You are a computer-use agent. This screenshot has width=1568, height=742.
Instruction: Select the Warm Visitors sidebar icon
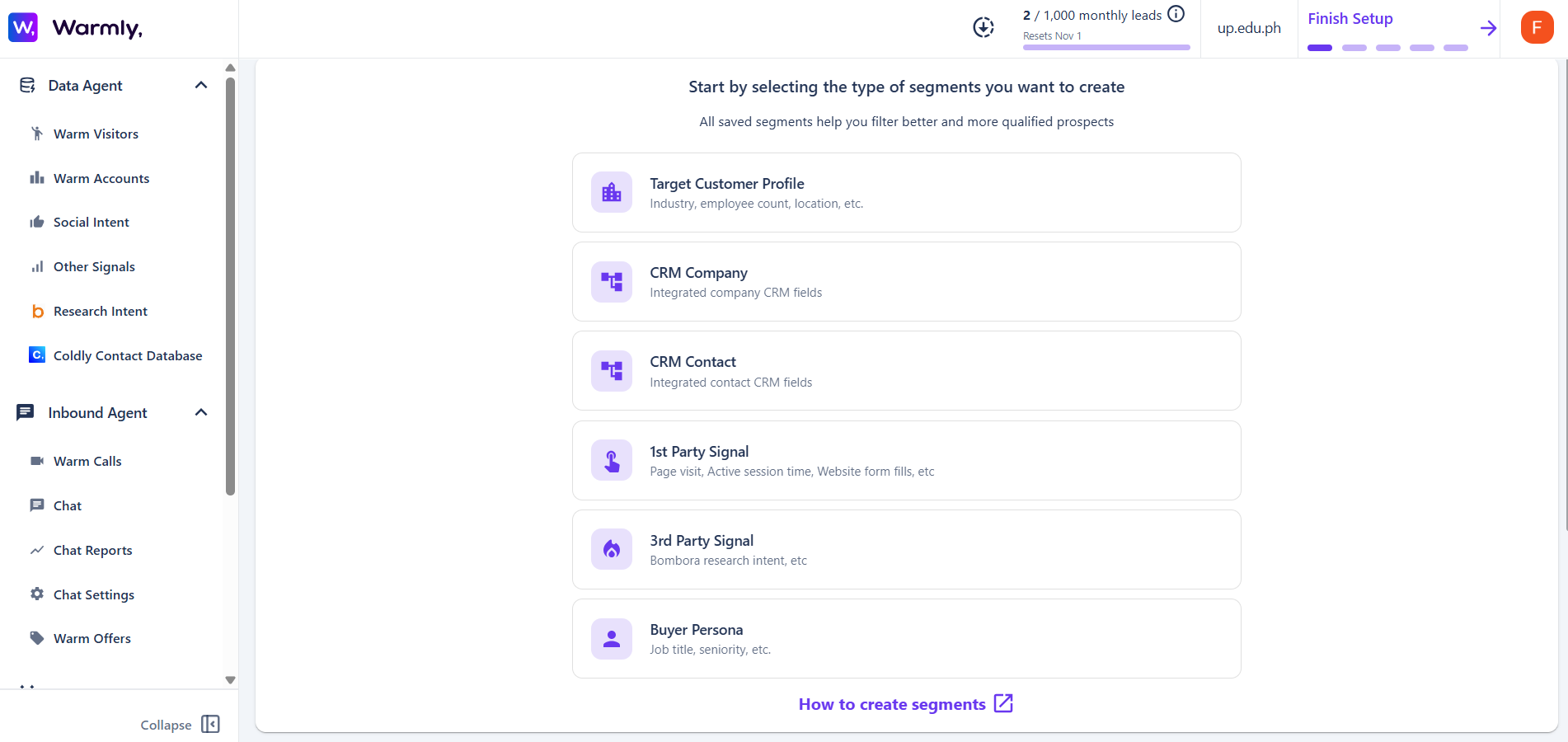tap(36, 133)
